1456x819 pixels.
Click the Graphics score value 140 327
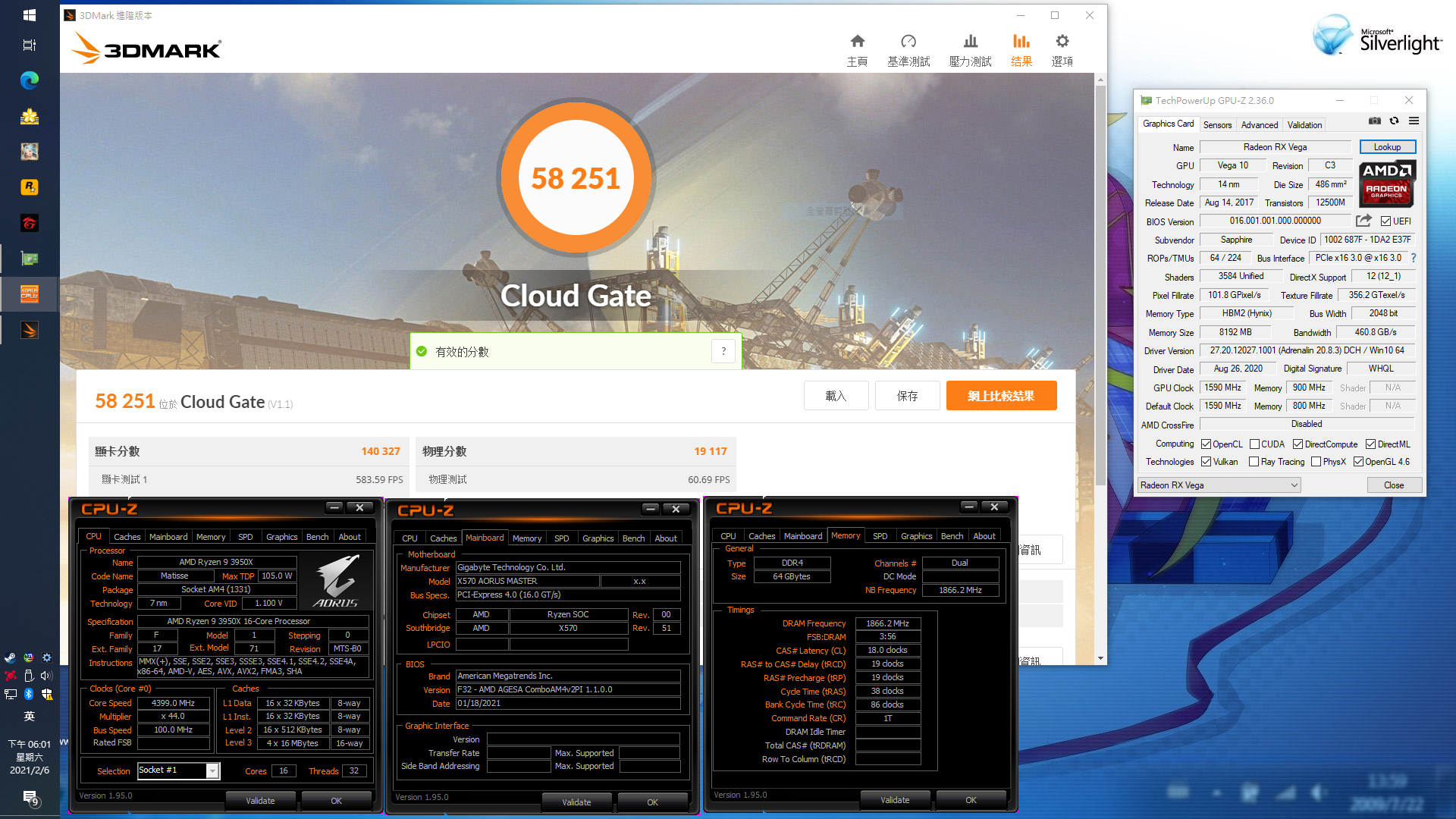[380, 451]
